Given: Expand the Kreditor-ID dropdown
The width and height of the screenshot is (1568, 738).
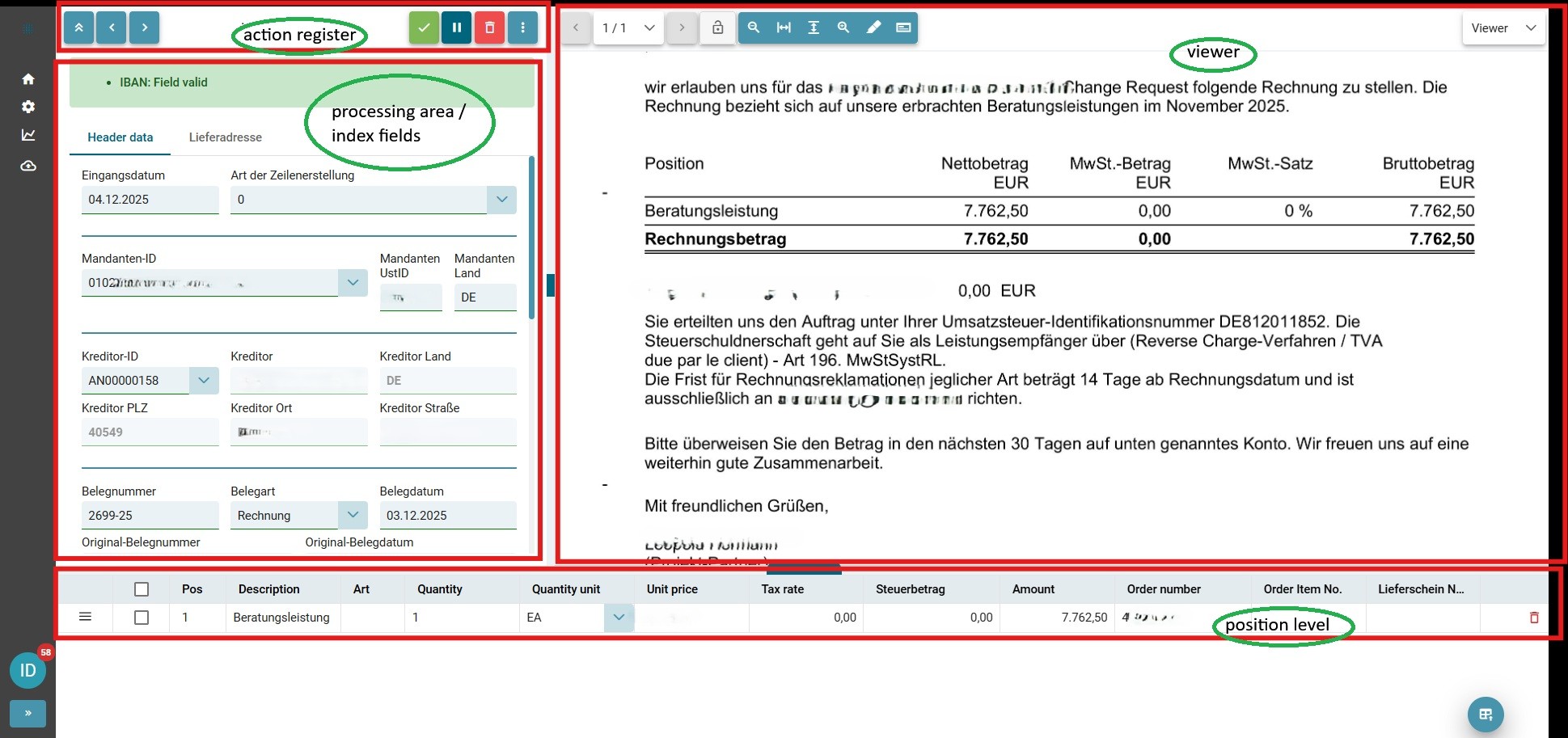Looking at the screenshot, I should pos(204,380).
